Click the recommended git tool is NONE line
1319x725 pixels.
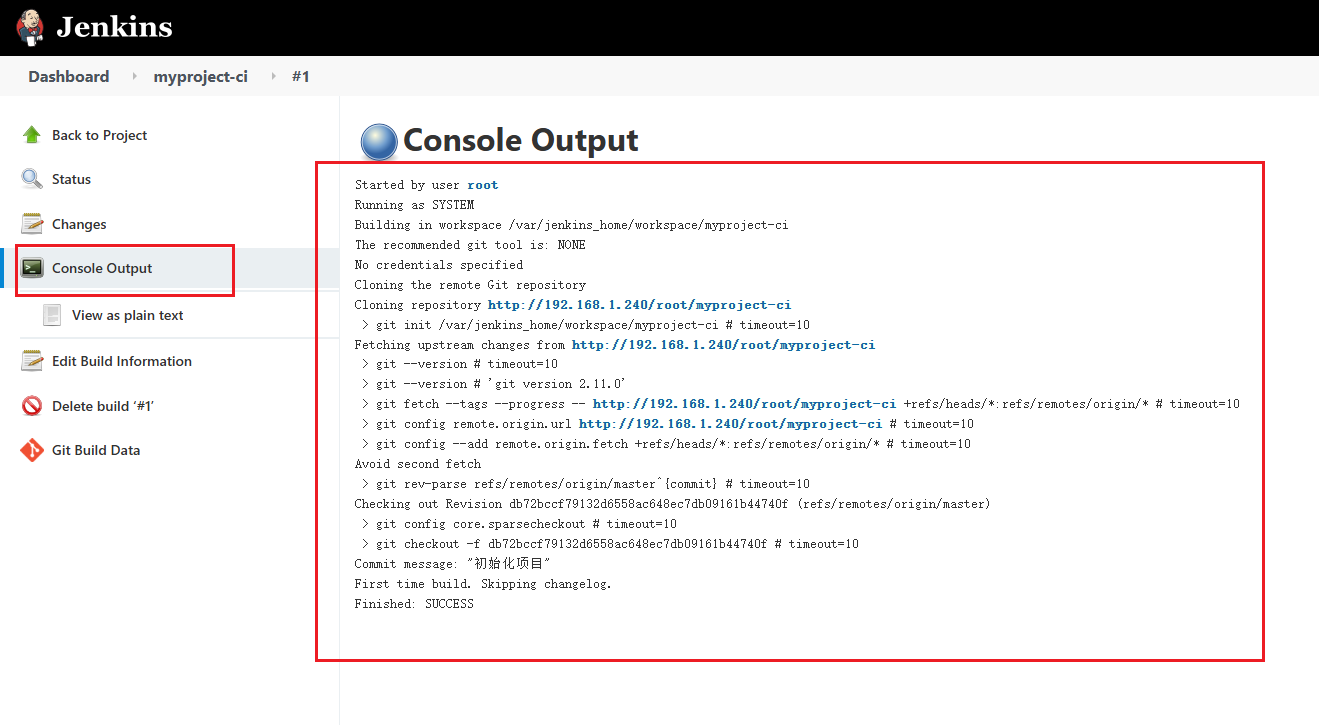470,245
